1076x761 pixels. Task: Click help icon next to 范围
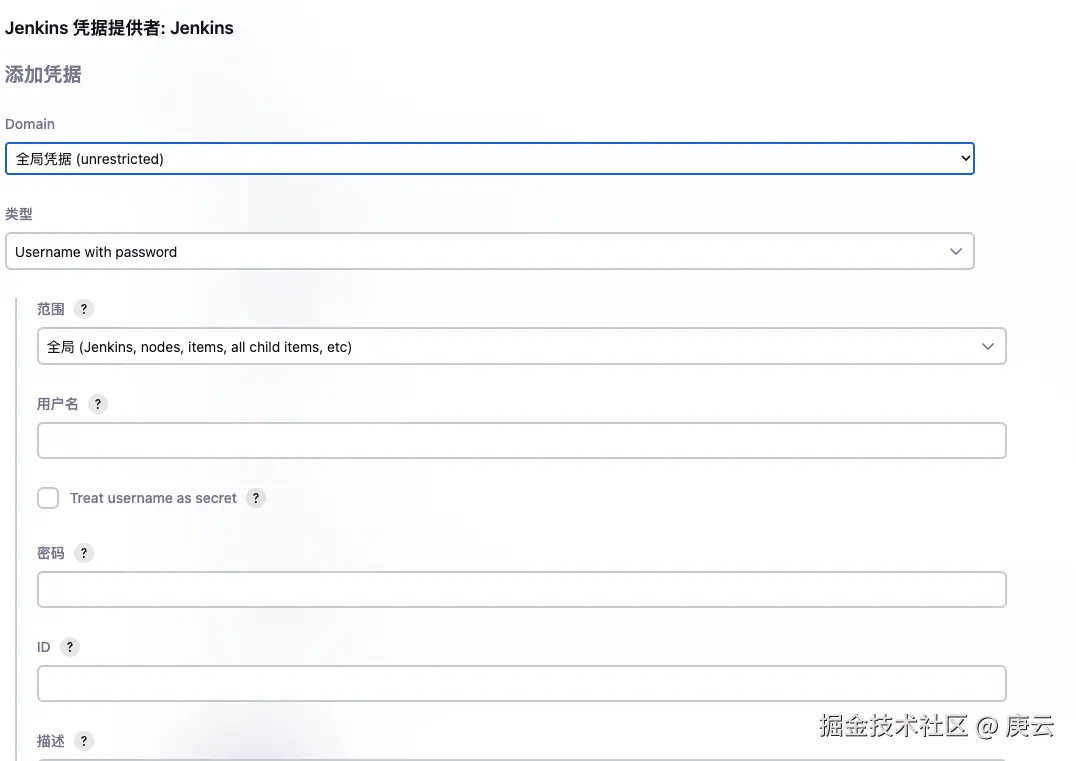coord(84,309)
